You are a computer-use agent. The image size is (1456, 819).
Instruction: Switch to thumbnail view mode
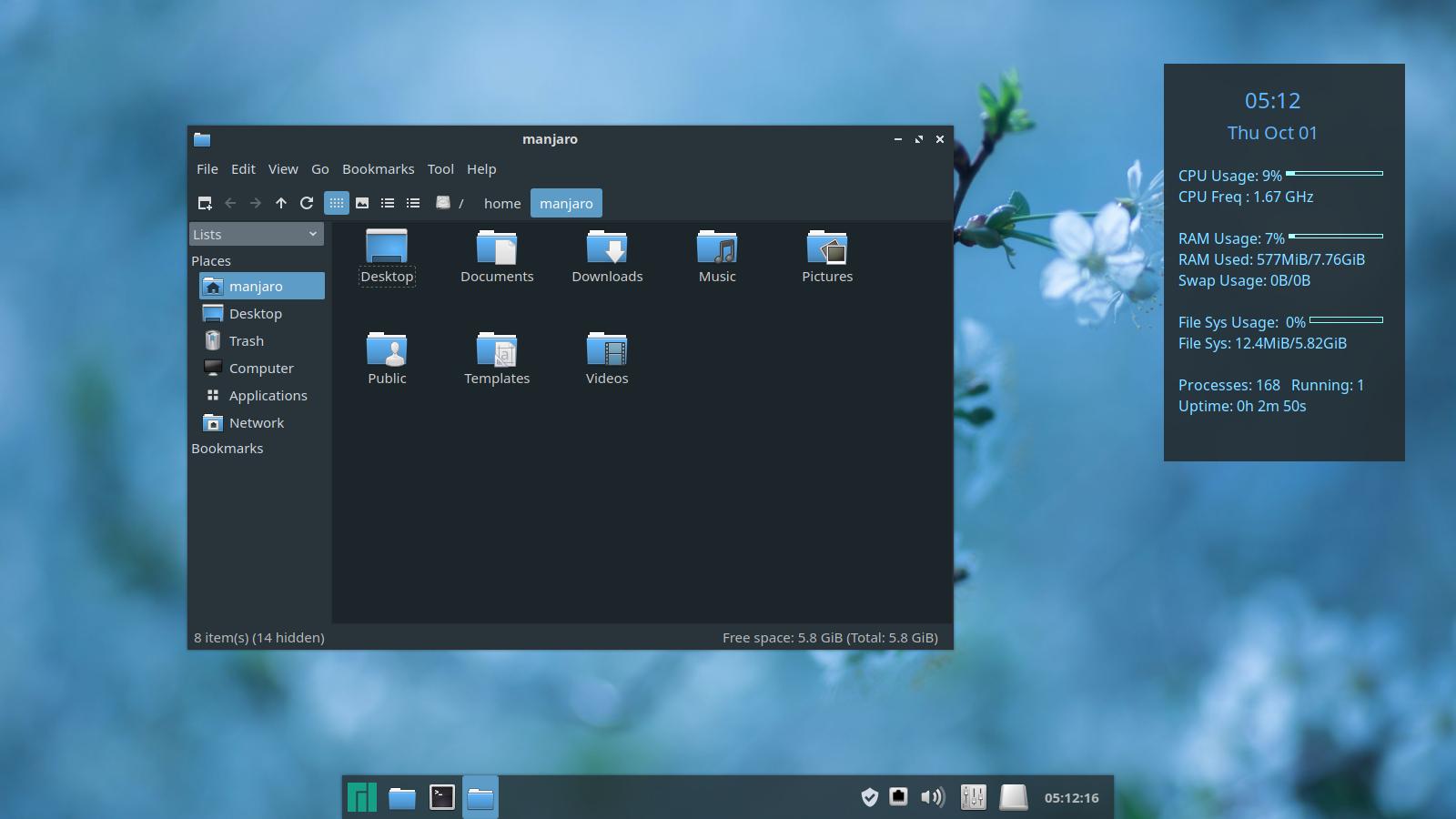(362, 203)
